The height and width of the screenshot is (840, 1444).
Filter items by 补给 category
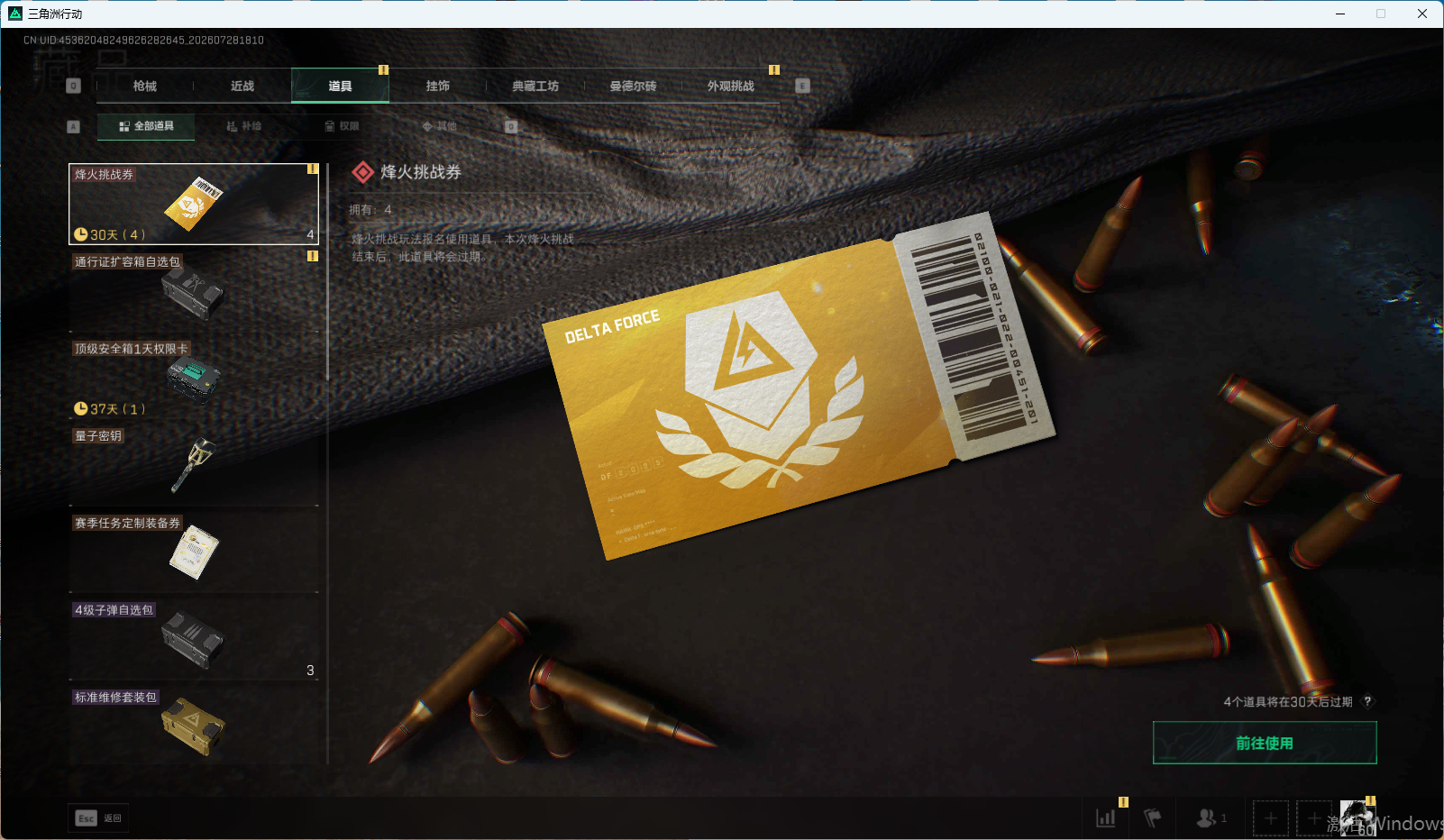(243, 126)
